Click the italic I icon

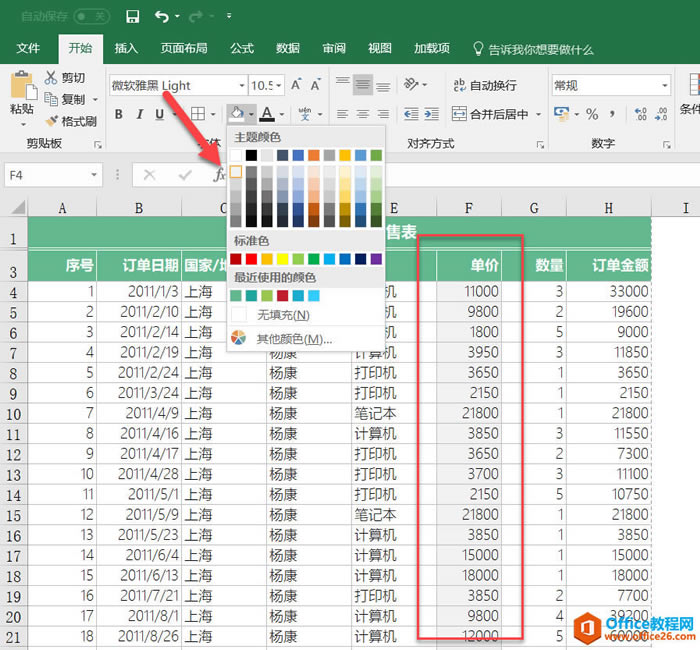(138, 114)
